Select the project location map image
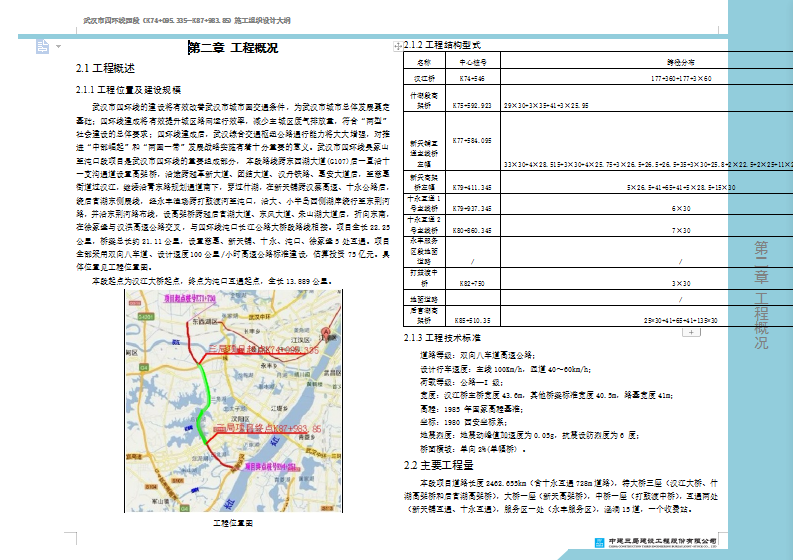This screenshot has width=793, height=560. pos(234,401)
